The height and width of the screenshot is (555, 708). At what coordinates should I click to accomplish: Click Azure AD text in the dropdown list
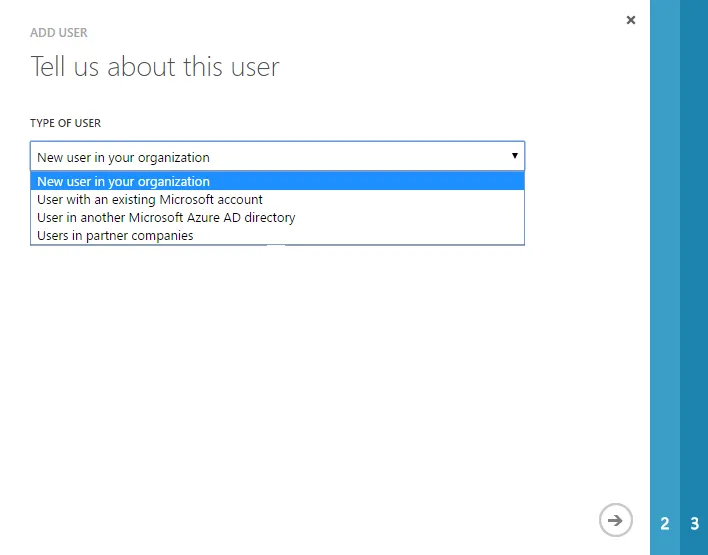point(230,218)
